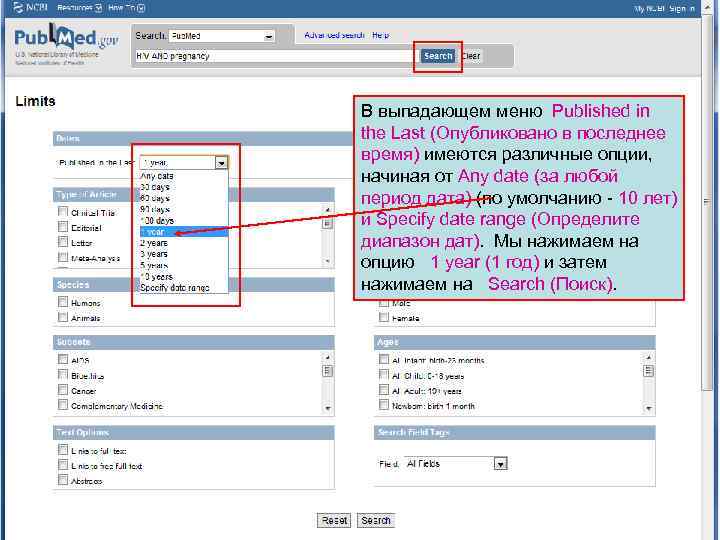Check Newborn: birth-1 month checkbox
Image resolution: width=720 pixels, height=540 pixels.
pos(384,405)
